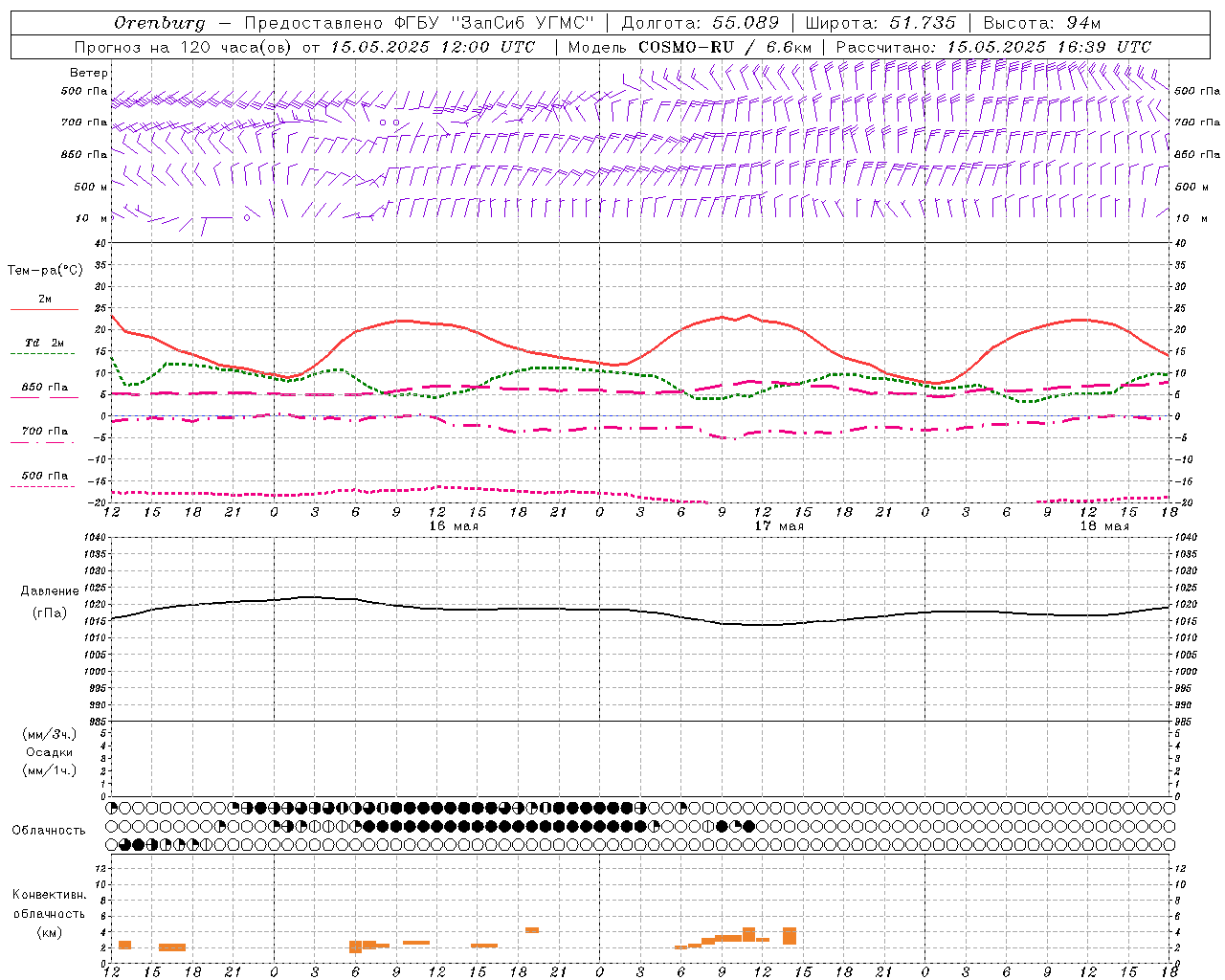Click the 'Широта: 51.735' latitude value

880,23
